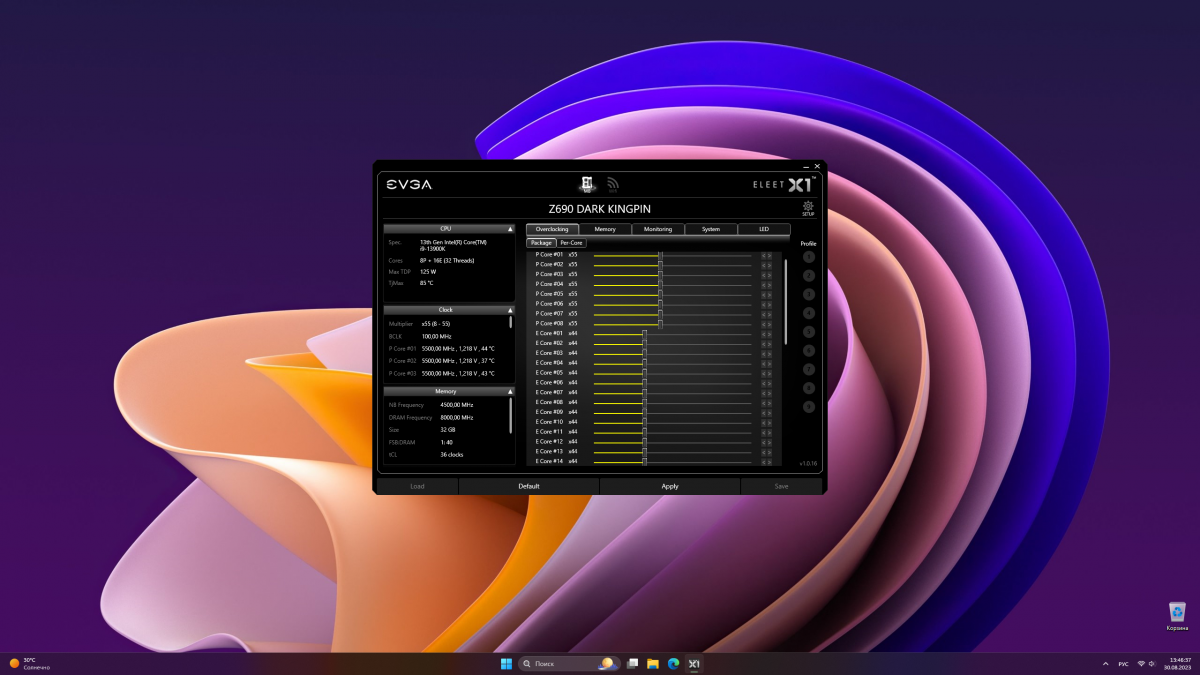This screenshot has height=675, width=1200.
Task: Select the Package sub-tab
Action: [542, 243]
